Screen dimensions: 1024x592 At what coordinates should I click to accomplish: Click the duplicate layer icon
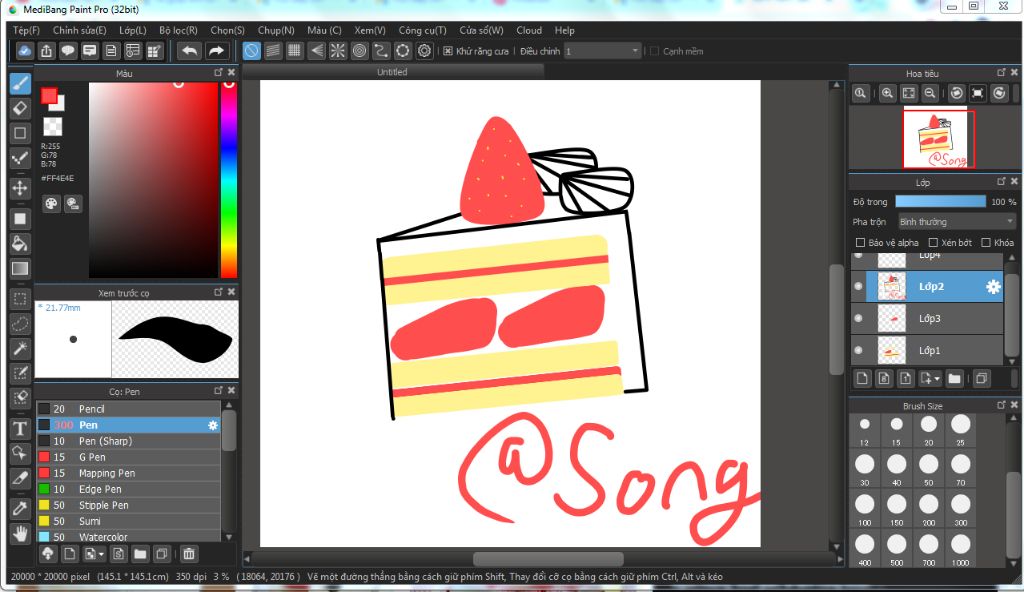pyautogui.click(x=981, y=378)
